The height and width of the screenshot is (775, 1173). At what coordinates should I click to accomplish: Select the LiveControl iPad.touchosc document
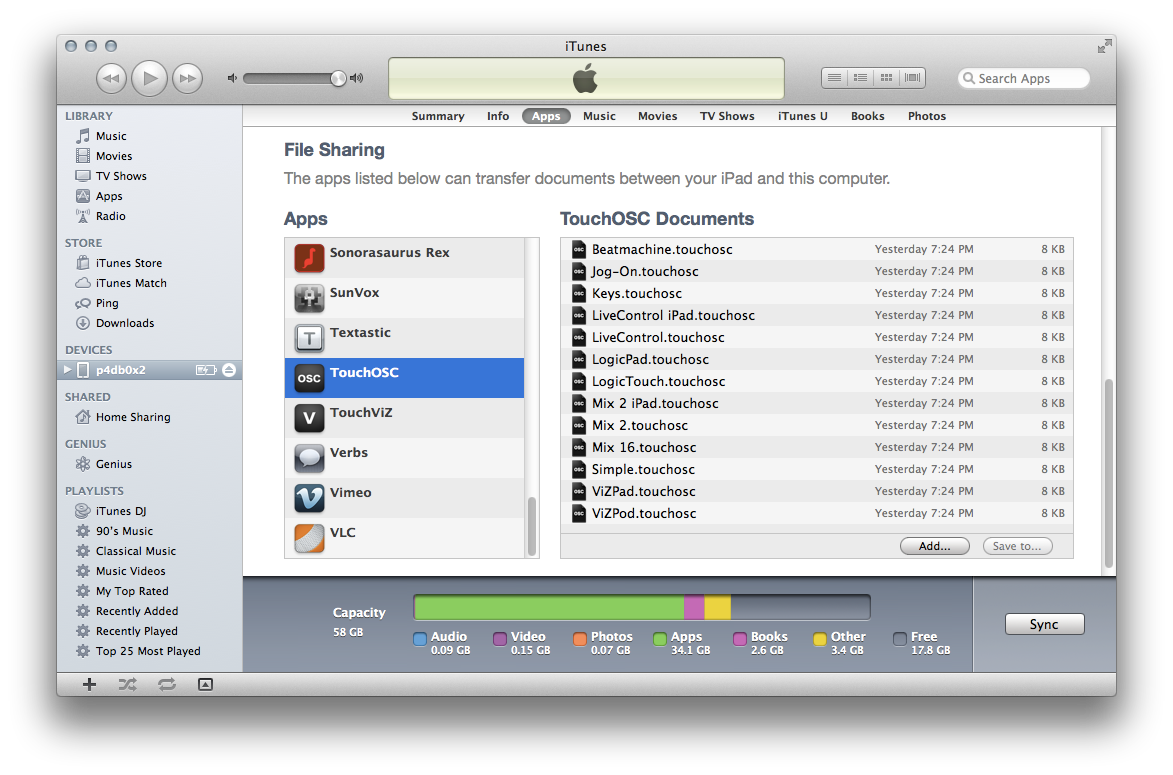[x=817, y=316]
